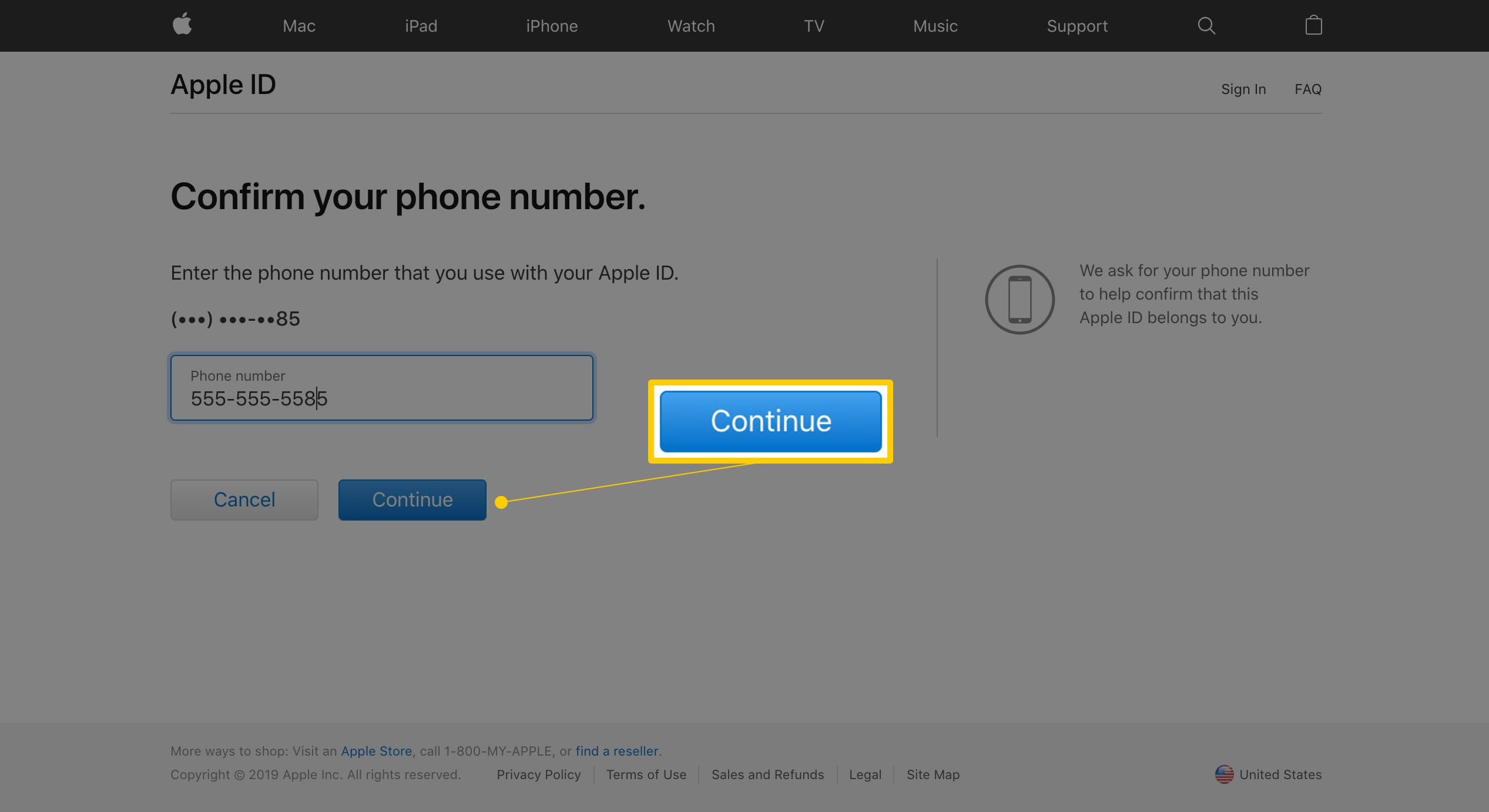1489x812 pixels.
Task: Click the Shopping bag icon
Action: tap(1312, 25)
